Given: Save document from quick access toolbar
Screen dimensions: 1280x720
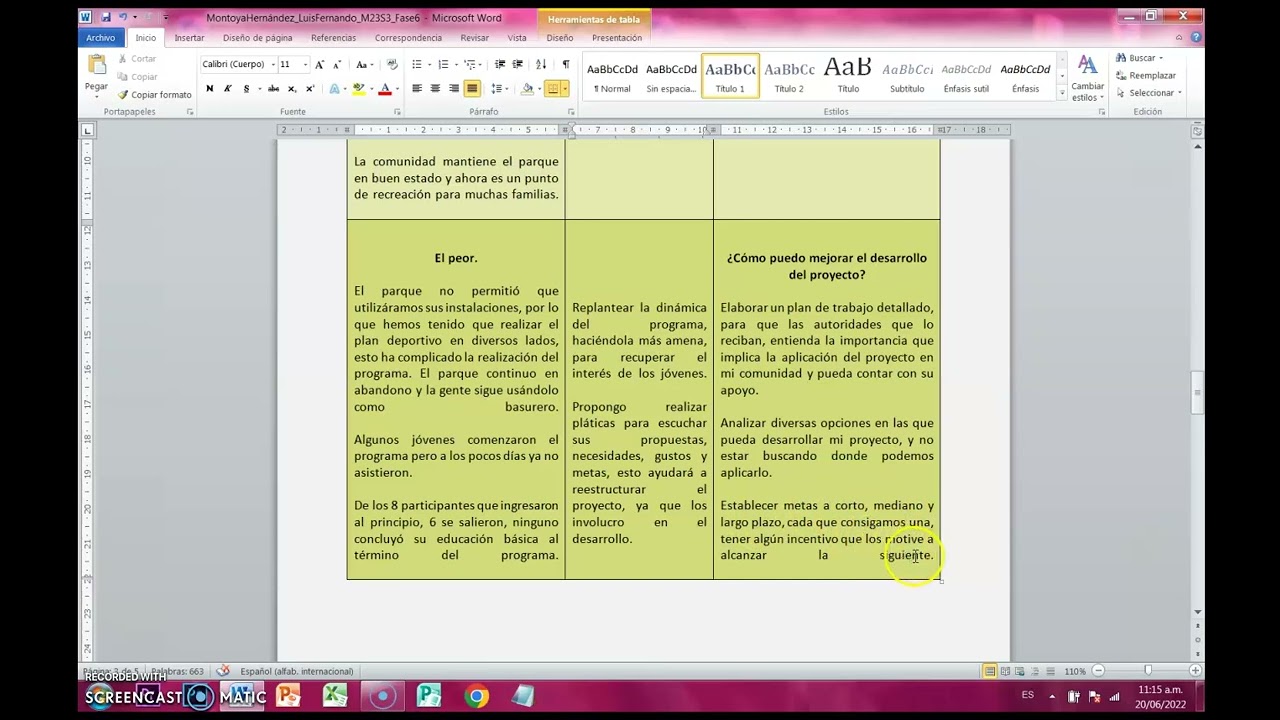Looking at the screenshot, I should (x=105, y=17).
